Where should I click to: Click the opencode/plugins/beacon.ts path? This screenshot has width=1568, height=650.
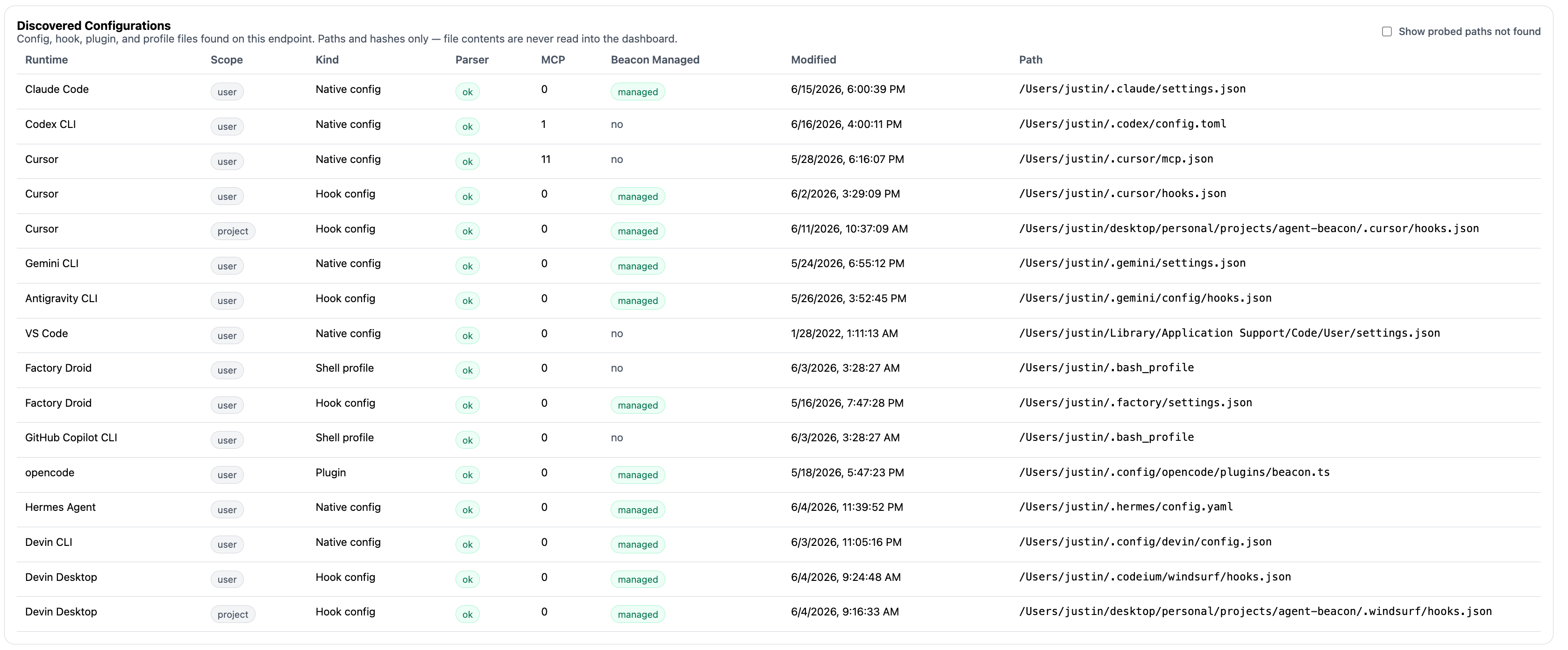(x=1174, y=472)
